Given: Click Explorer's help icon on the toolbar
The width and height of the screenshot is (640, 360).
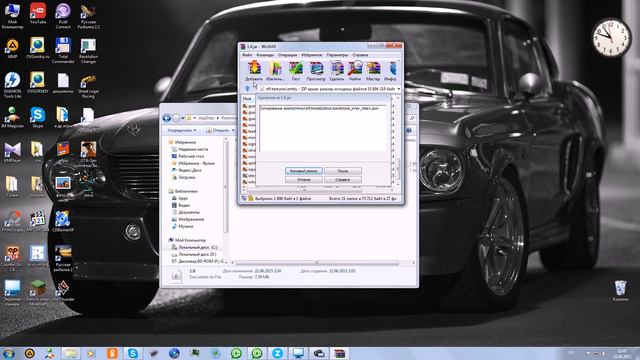Looking at the screenshot, I should coord(409,130).
